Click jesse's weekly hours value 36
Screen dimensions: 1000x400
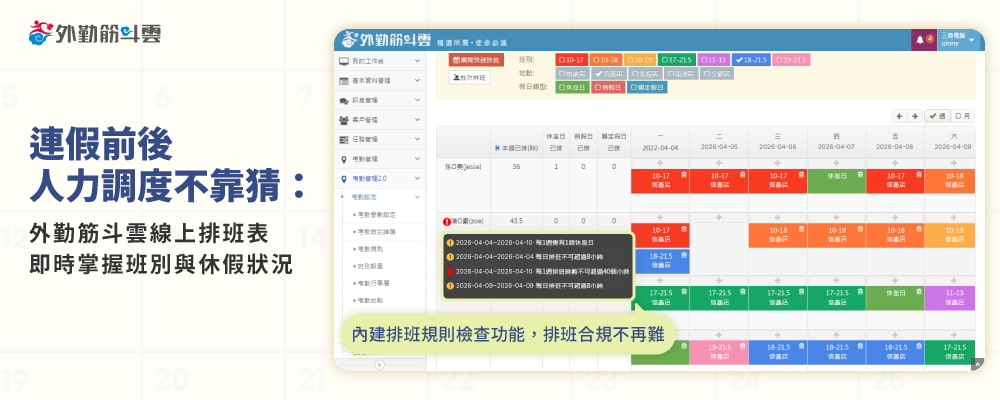pos(516,167)
